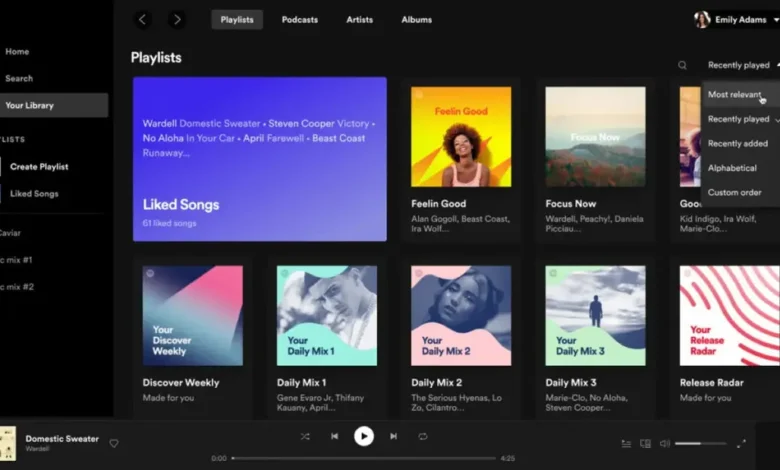
Task: Open the mix #1 sidebar playlist
Action: click(16, 260)
